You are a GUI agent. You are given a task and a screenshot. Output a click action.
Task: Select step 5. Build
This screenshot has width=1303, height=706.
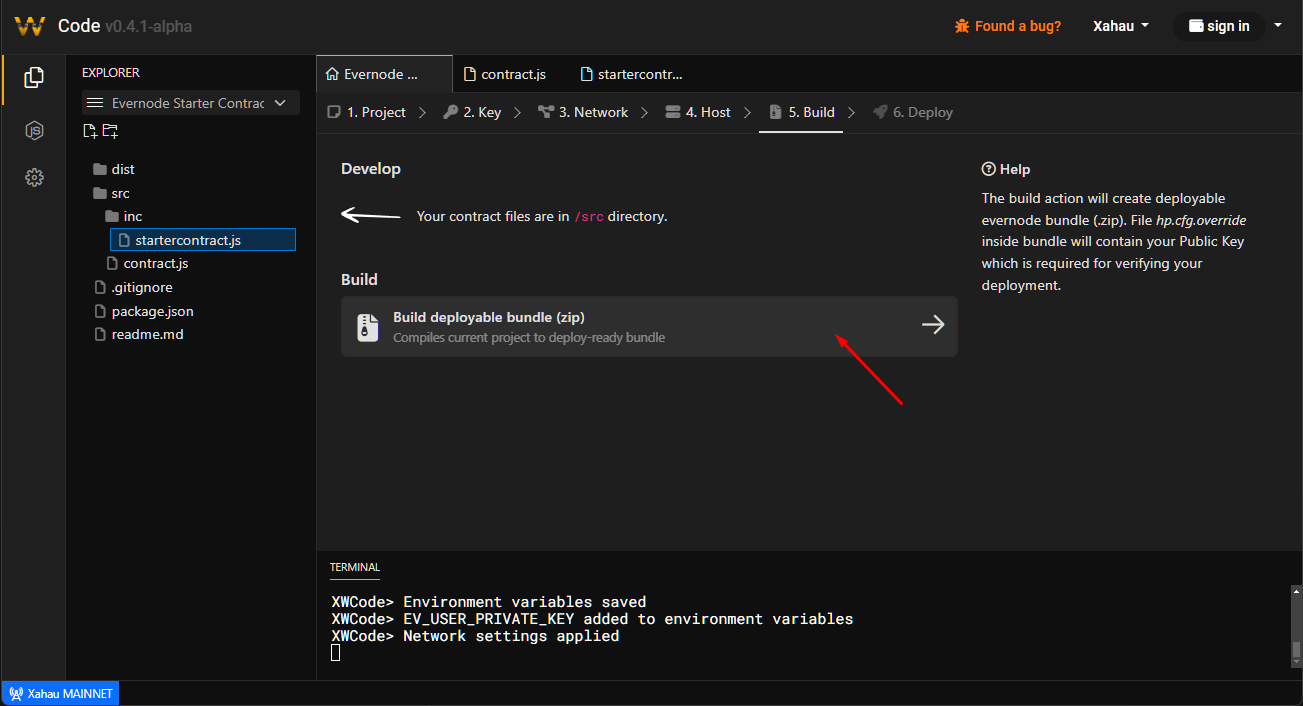point(802,112)
